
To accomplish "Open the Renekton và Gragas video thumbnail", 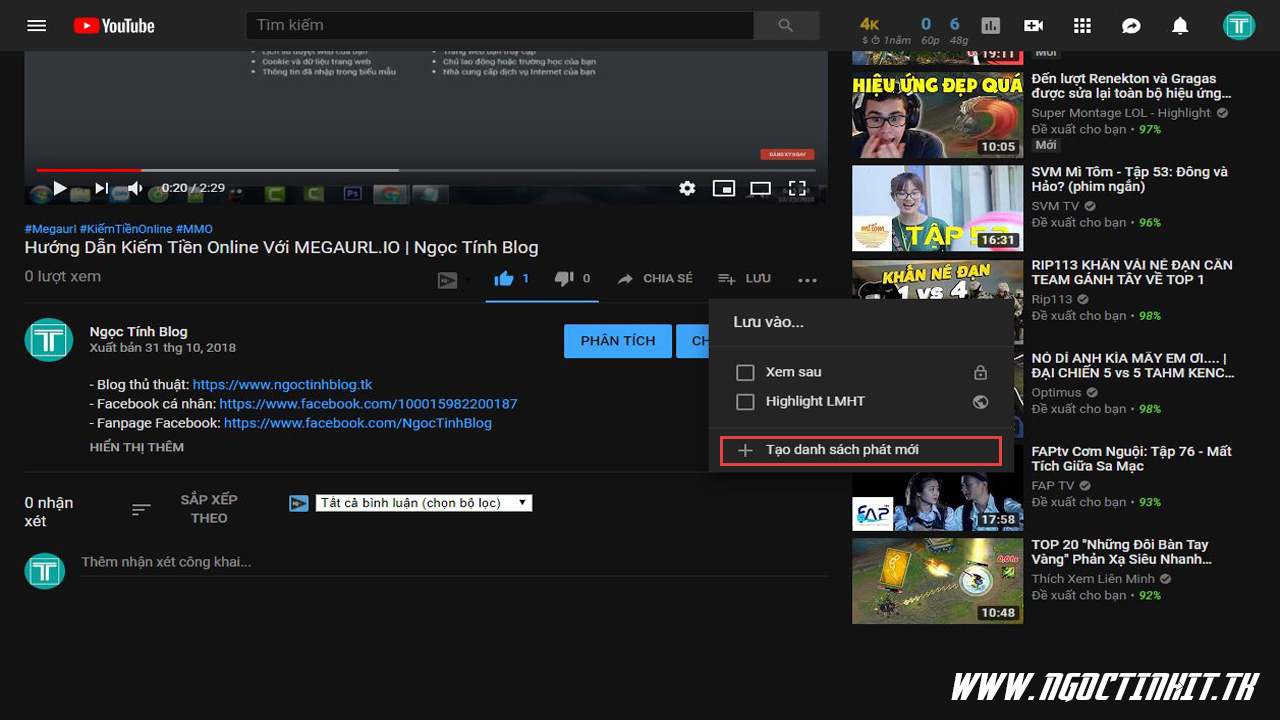I will [x=937, y=114].
